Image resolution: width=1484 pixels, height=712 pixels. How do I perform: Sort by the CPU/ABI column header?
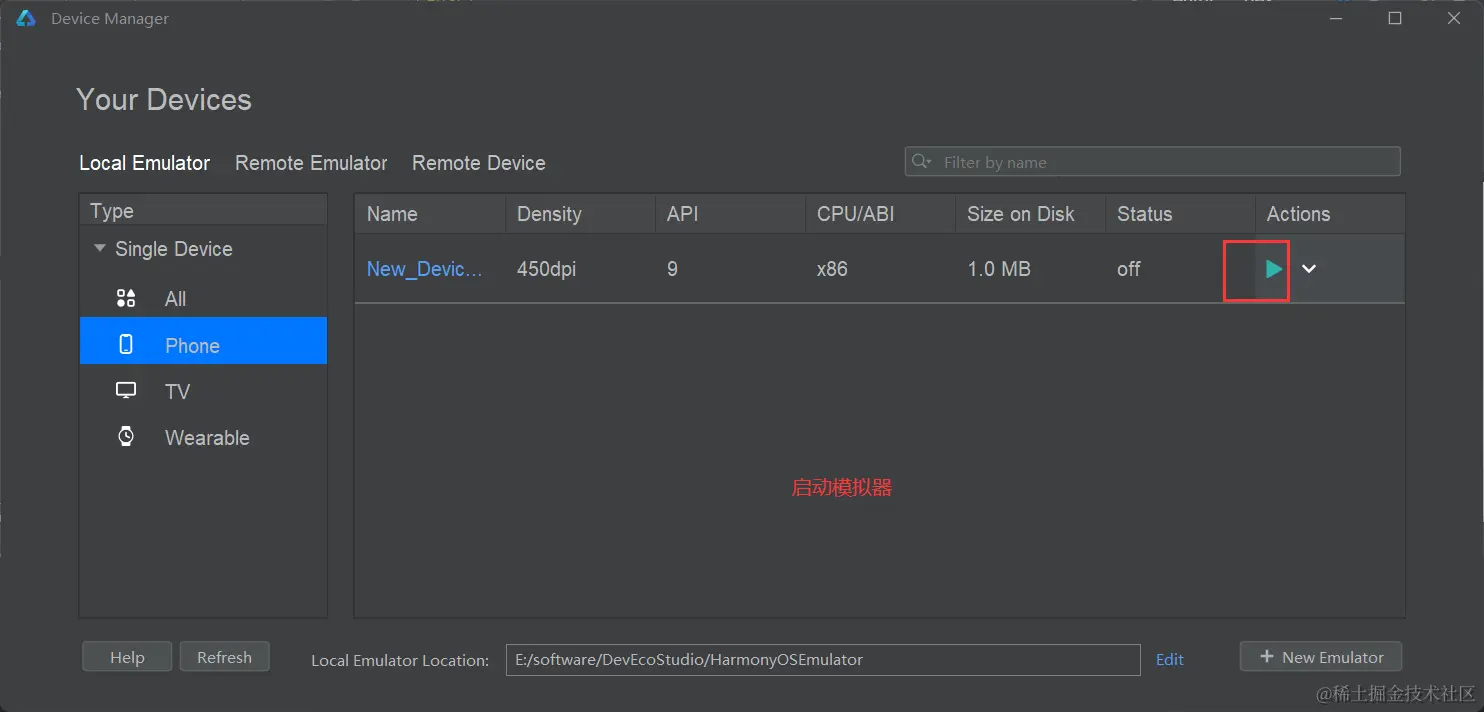coord(880,214)
